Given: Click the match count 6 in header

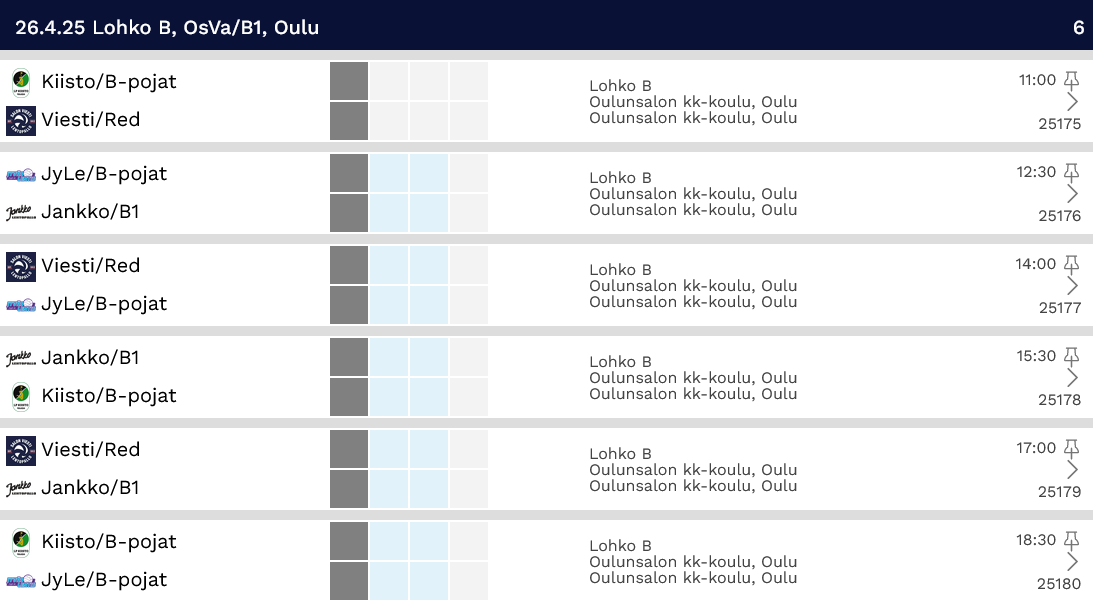Looking at the screenshot, I should click(x=1078, y=28).
